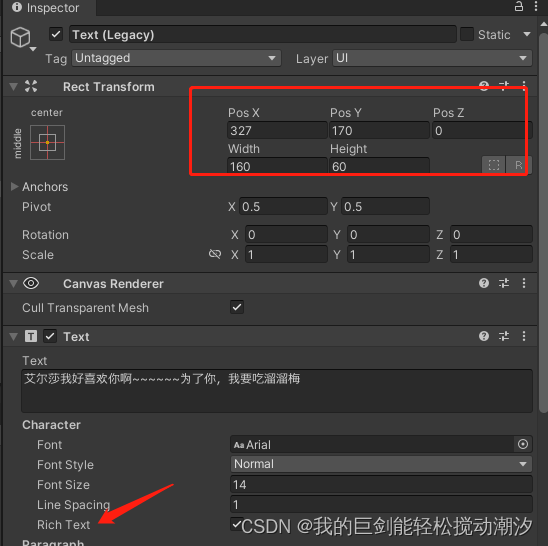
Task: Disable the Text component enabled checkbox
Action: tap(50, 336)
